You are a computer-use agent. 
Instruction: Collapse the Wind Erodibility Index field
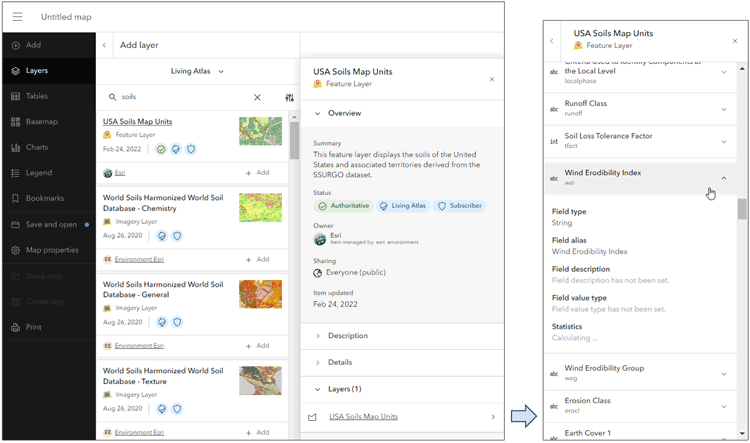724,178
